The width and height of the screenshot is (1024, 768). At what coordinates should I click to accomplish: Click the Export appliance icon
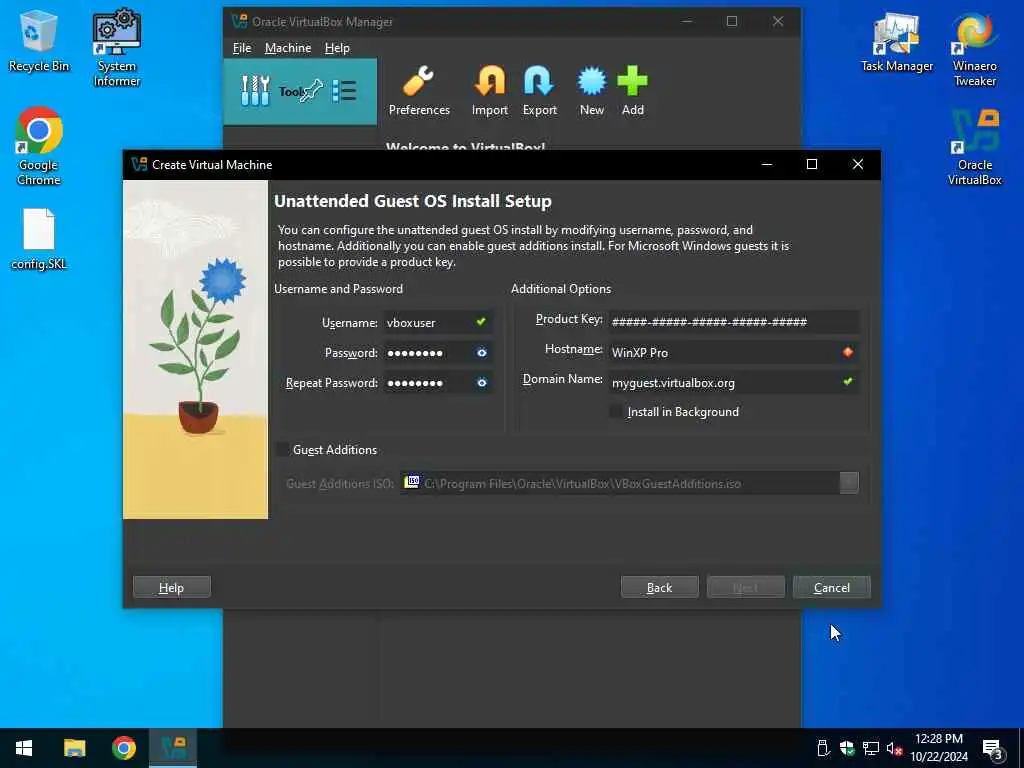539,91
